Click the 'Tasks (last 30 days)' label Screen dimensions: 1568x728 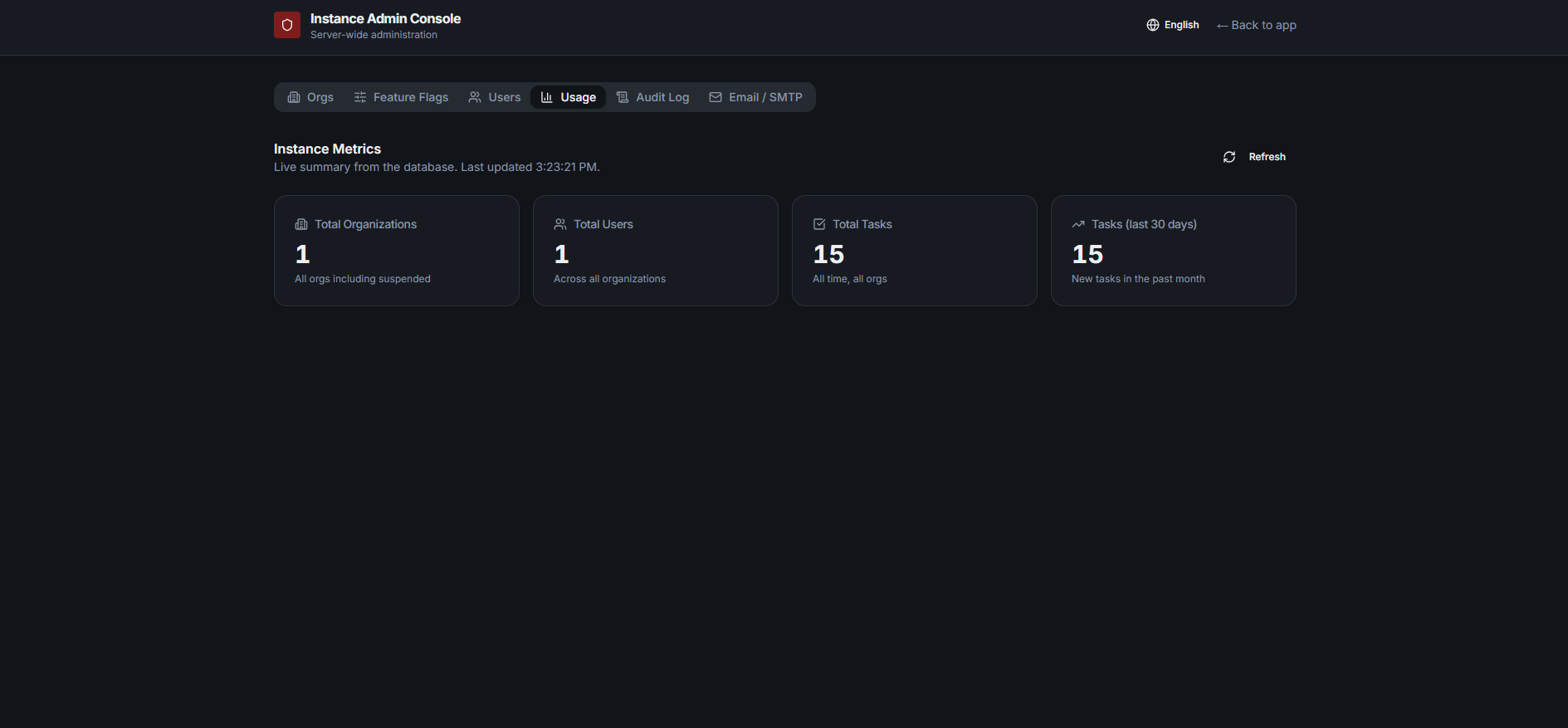pyautogui.click(x=1144, y=224)
